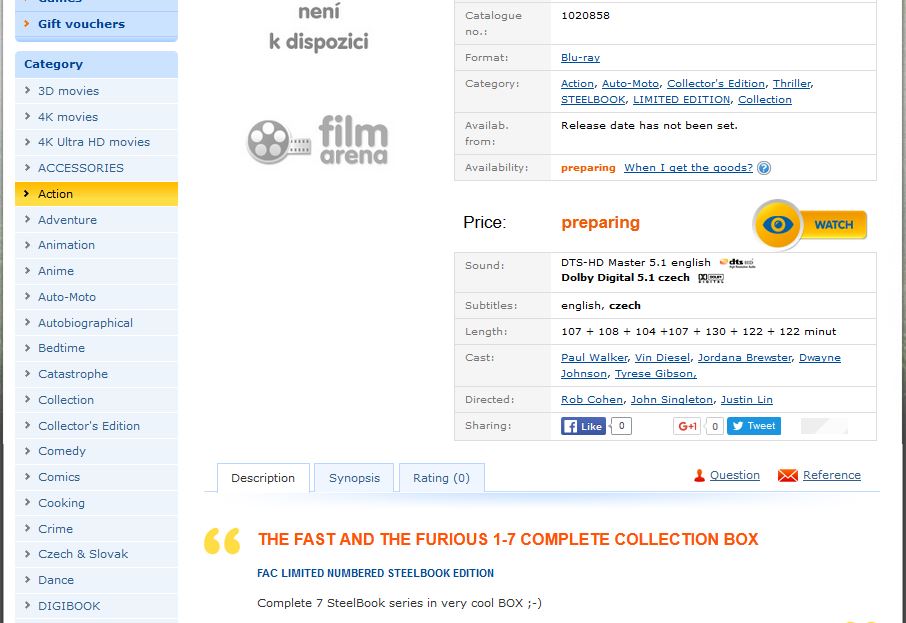
Task: Switch to the Synopsis tab
Action: tap(354, 478)
